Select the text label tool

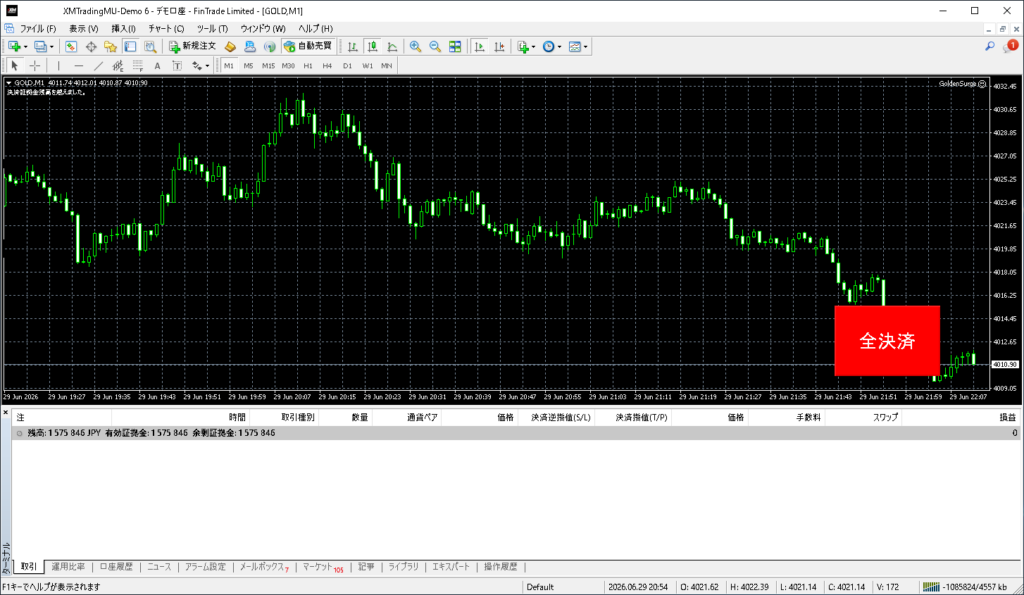tap(177, 65)
